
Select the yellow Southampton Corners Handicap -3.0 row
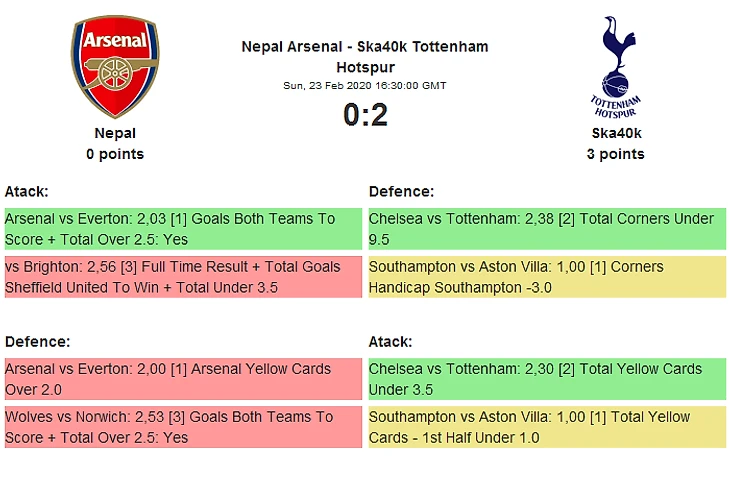(546, 277)
